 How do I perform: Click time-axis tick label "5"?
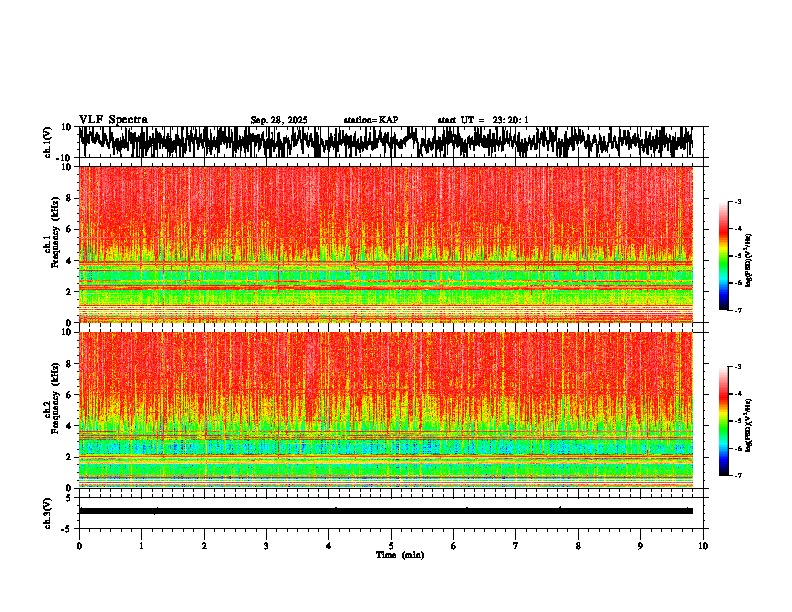391,546
